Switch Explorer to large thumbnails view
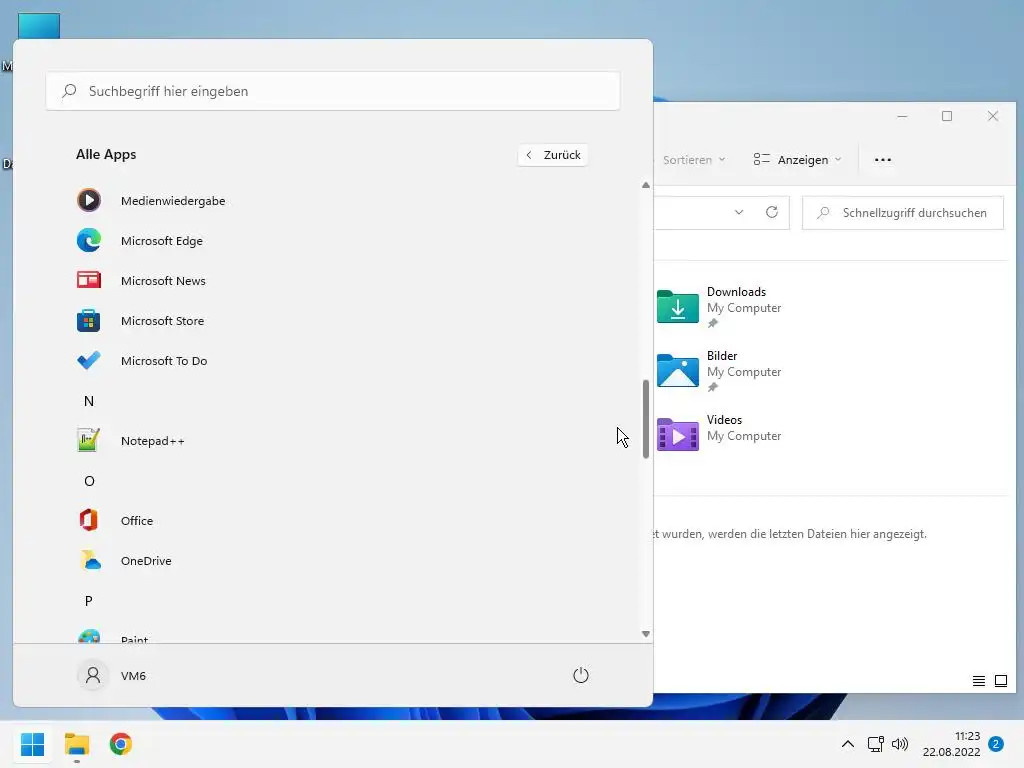 point(1000,681)
